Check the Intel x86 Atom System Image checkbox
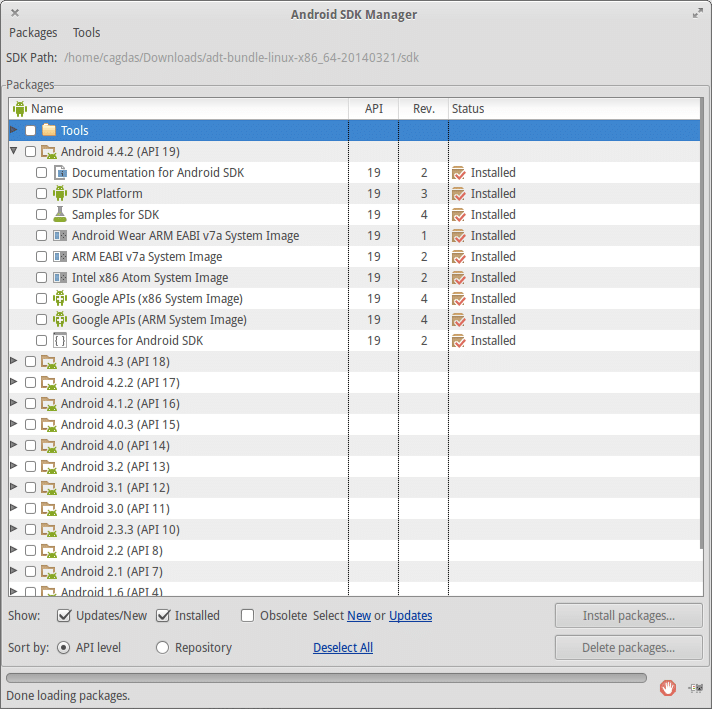 click(x=41, y=278)
